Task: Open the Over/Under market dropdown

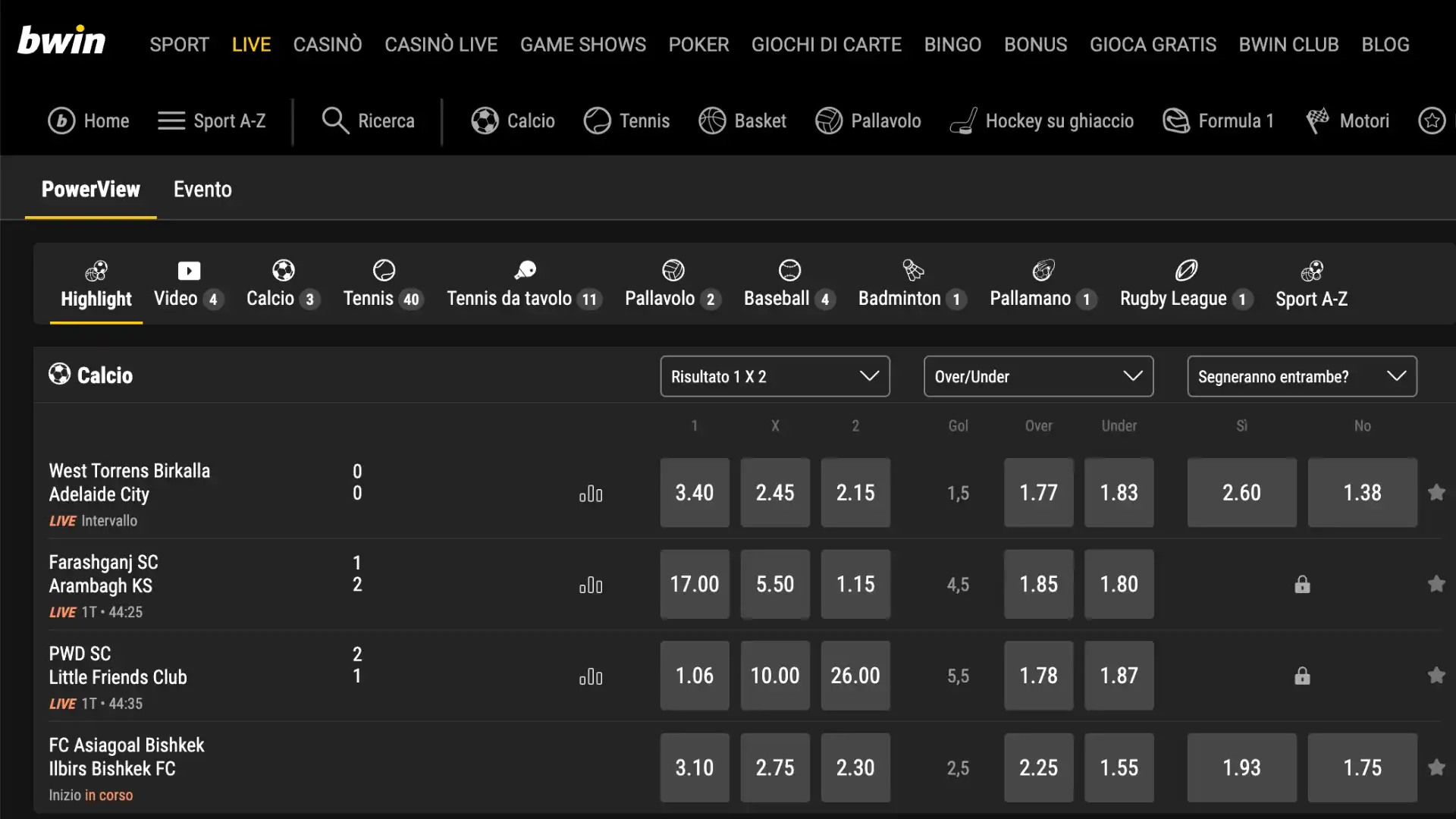Action: pyautogui.click(x=1038, y=376)
